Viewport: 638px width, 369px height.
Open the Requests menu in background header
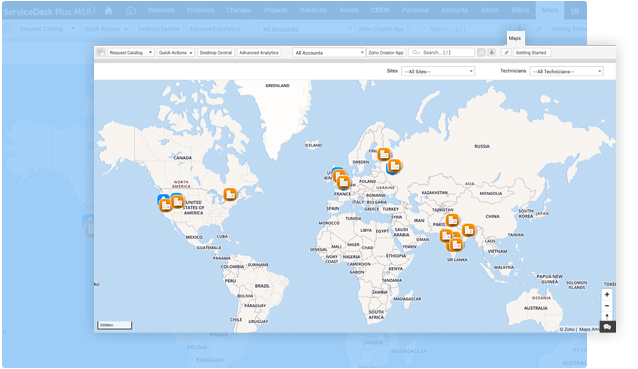click(161, 10)
